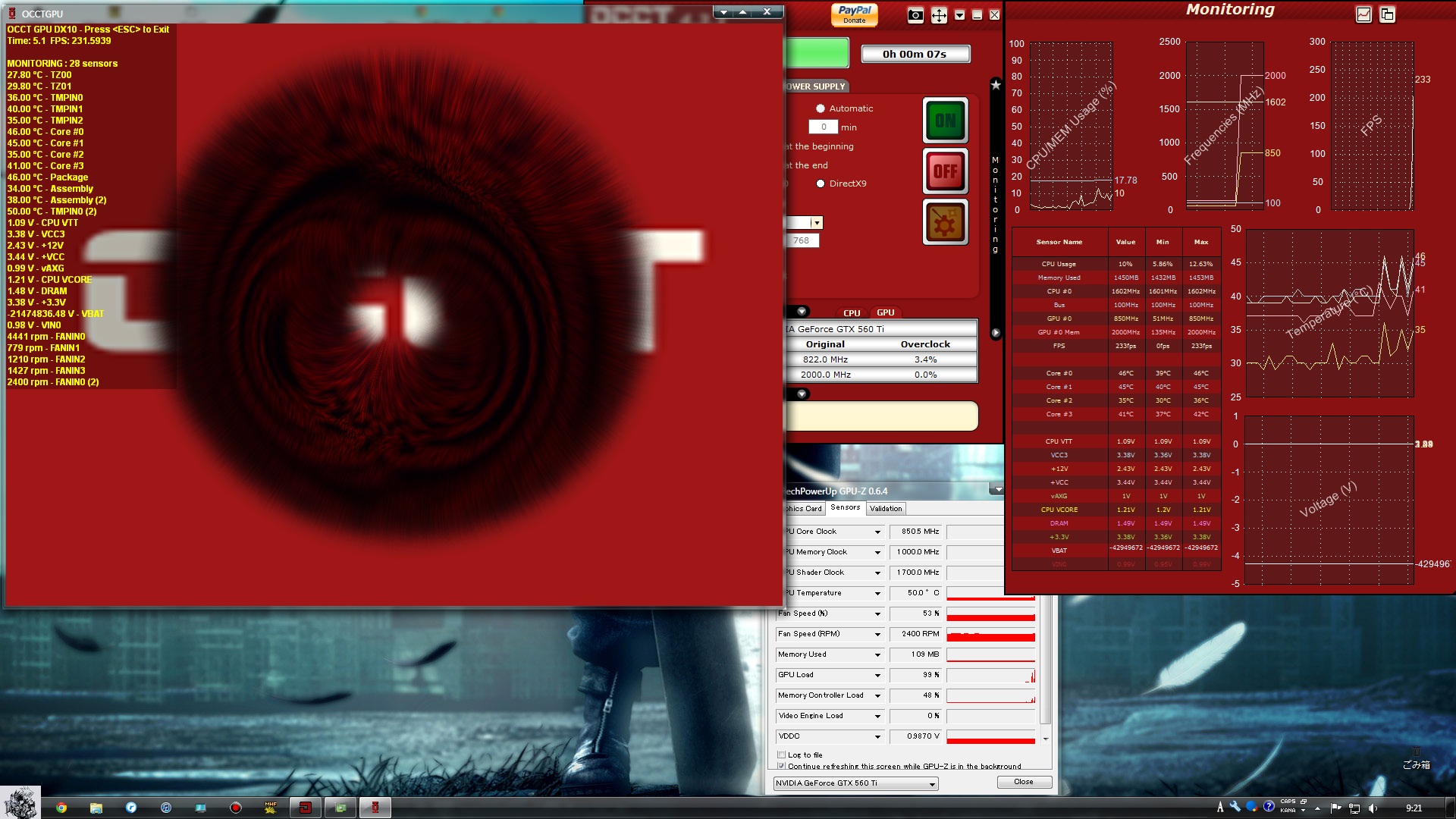Select the Automatic radio option
Viewport: 1456px width, 819px height.
[x=821, y=108]
